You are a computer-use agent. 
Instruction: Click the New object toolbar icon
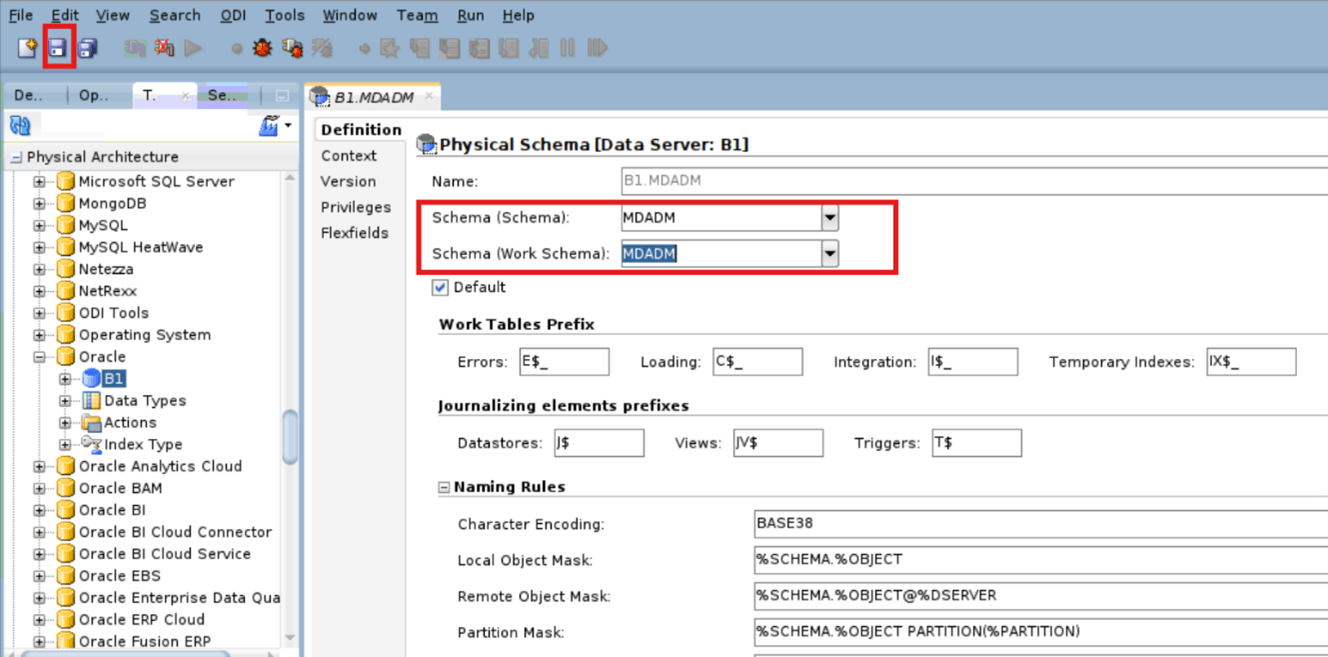(27, 48)
